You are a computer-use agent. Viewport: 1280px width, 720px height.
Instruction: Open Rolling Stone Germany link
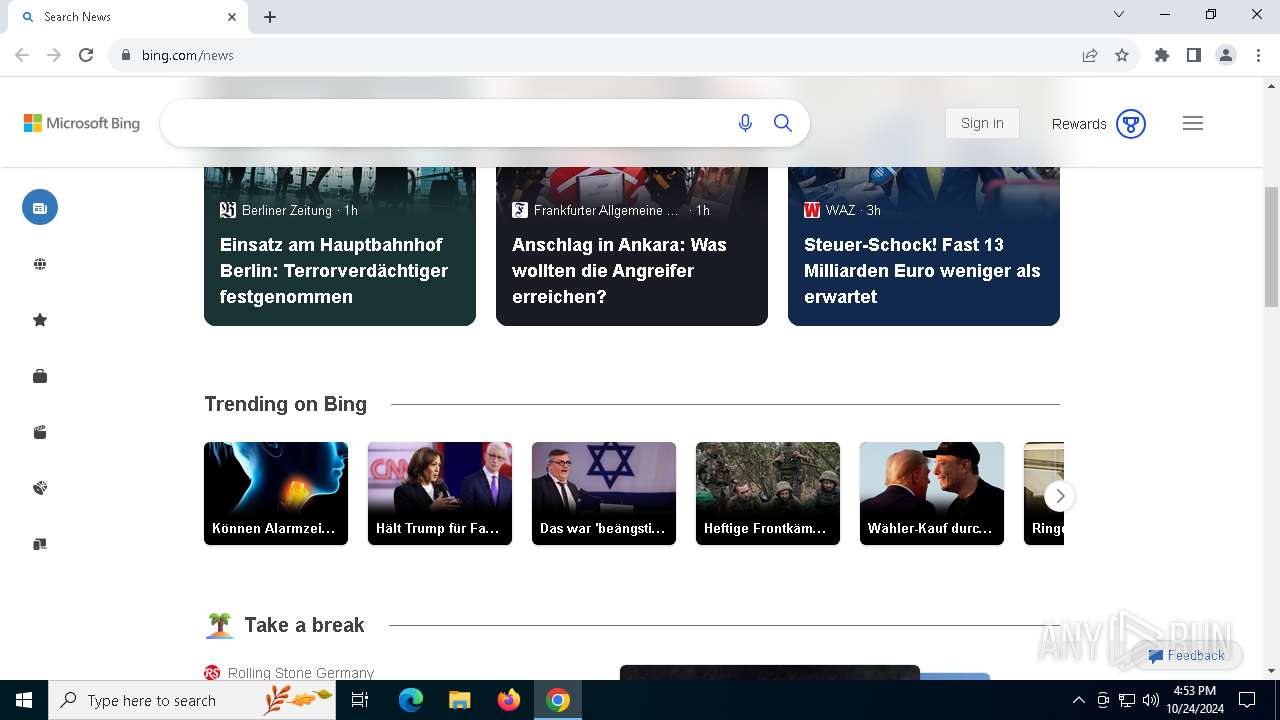[x=301, y=673]
